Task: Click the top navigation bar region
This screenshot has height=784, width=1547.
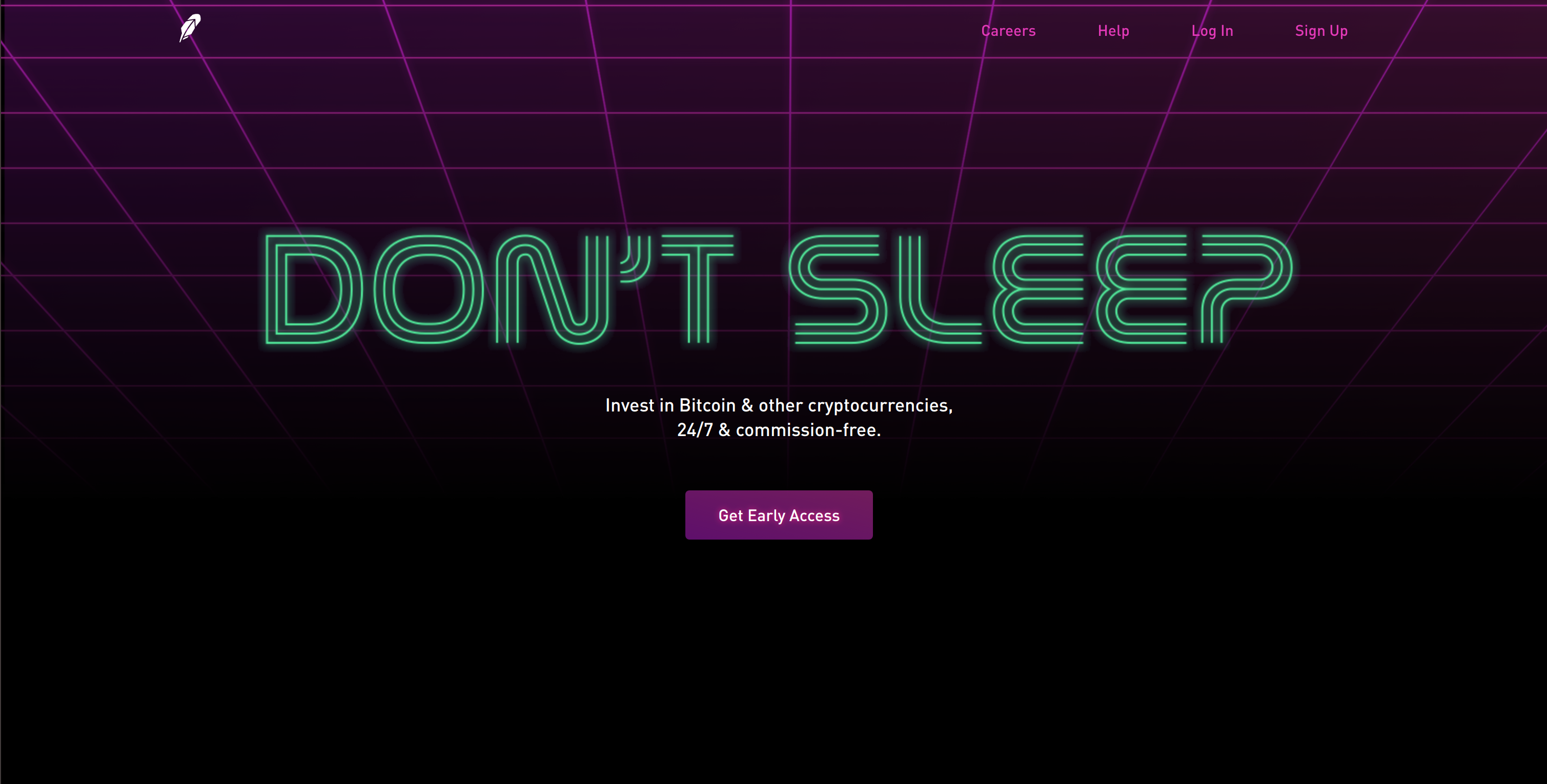Action: click(x=774, y=30)
